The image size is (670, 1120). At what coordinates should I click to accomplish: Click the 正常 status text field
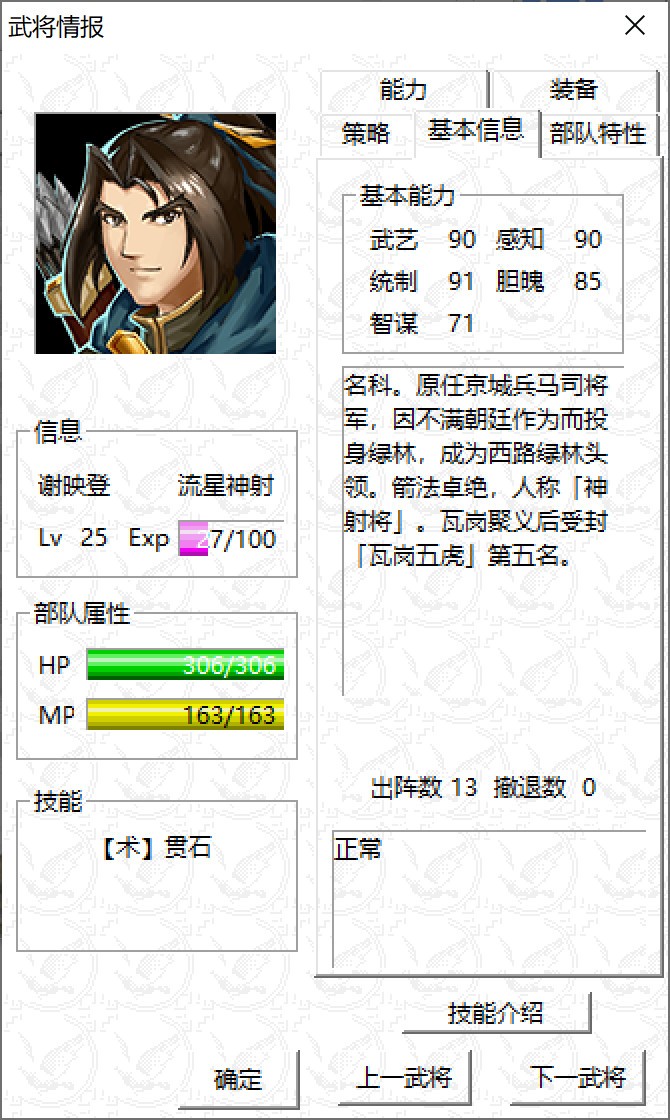point(489,899)
